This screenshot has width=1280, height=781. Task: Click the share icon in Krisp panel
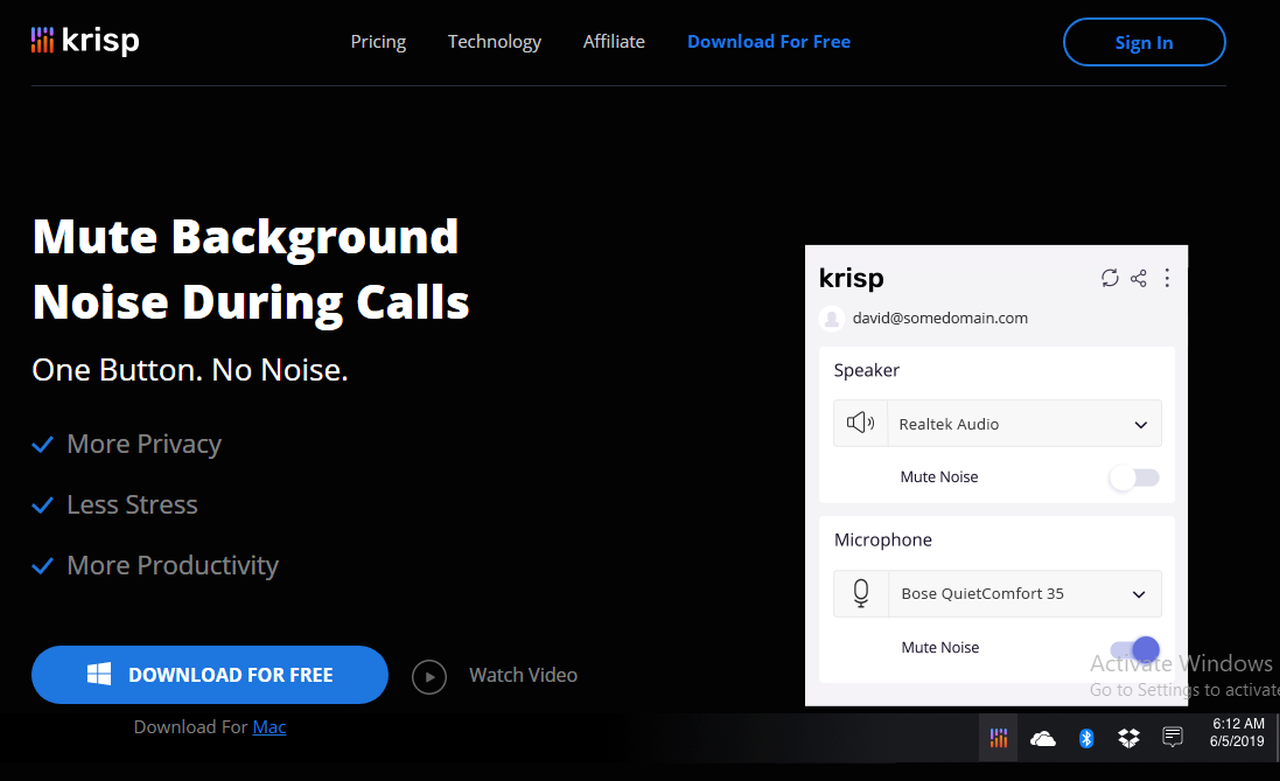tap(1138, 278)
